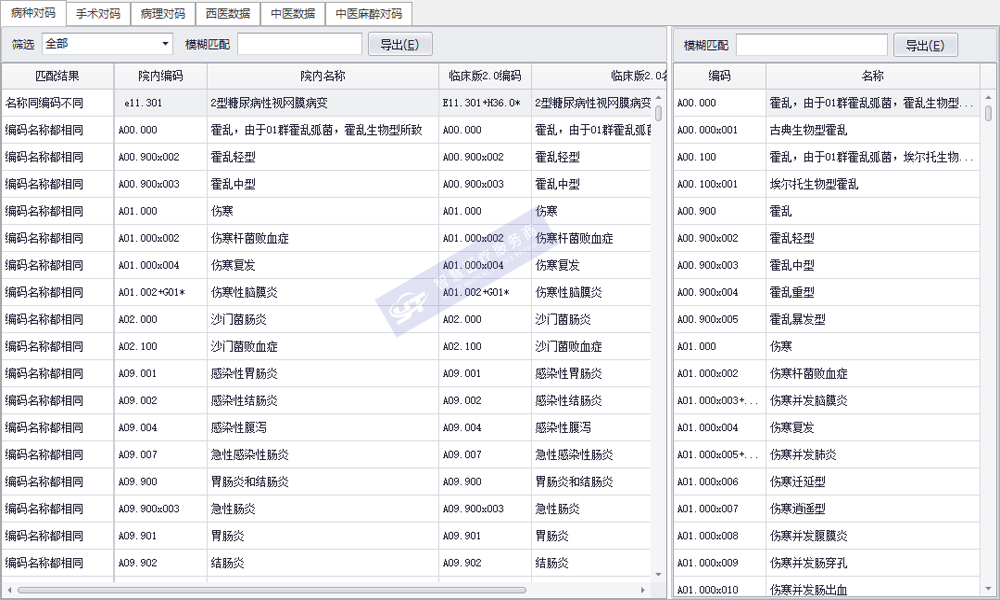The width and height of the screenshot is (1000, 600).
Task: Click the right panel 导出(E) button
Action: tap(927, 45)
